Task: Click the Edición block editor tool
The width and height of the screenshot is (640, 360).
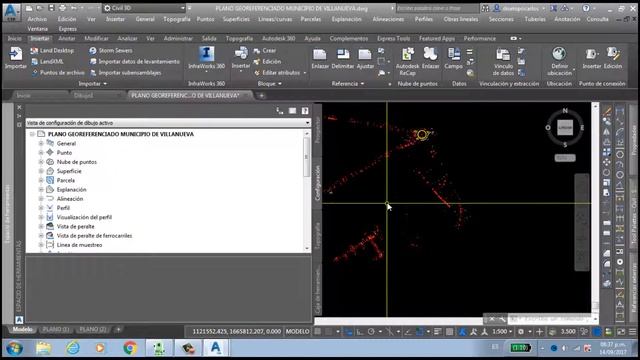Action: click(267, 62)
